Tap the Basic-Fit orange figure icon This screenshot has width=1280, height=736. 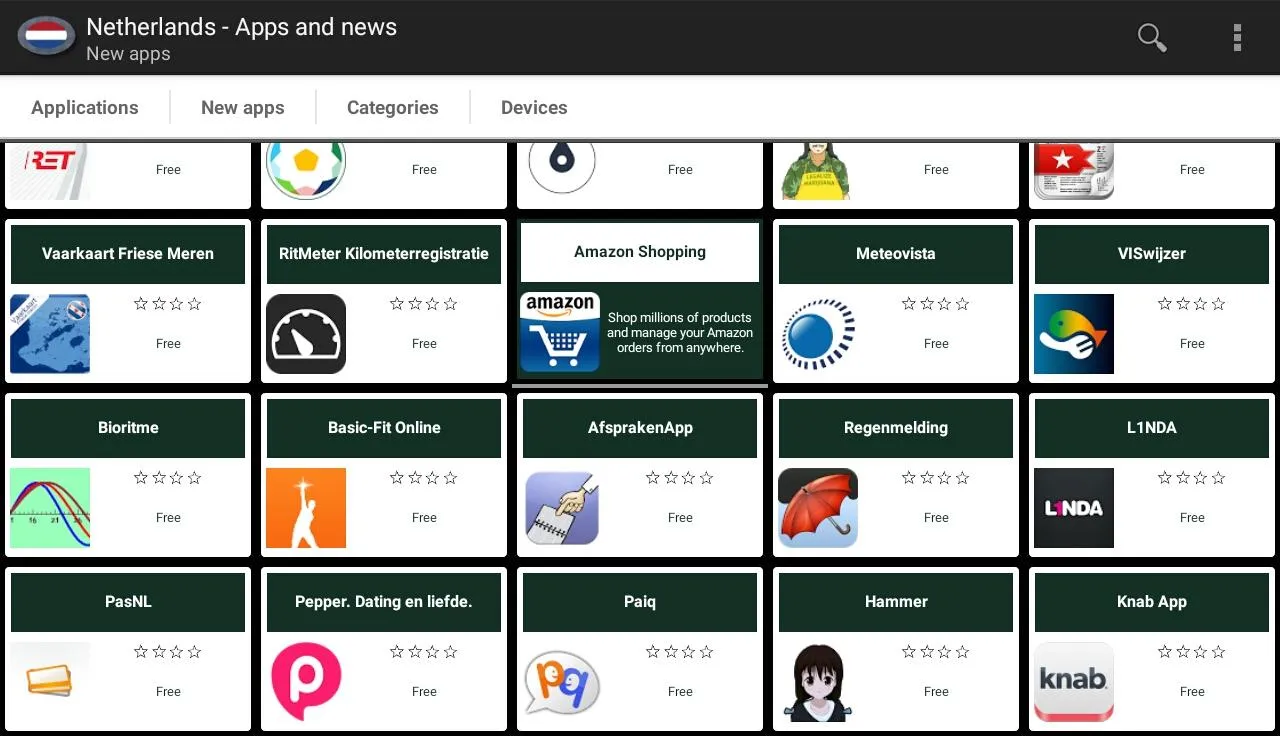(306, 508)
